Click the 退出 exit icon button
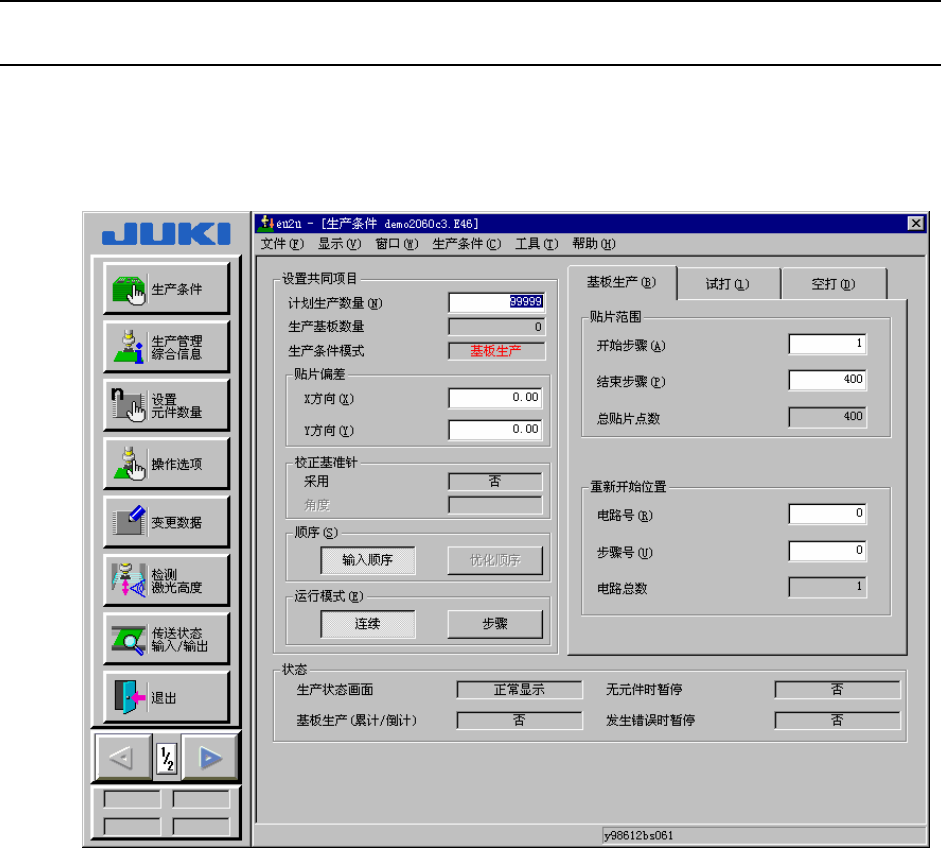This screenshot has width=941, height=848. [166, 697]
